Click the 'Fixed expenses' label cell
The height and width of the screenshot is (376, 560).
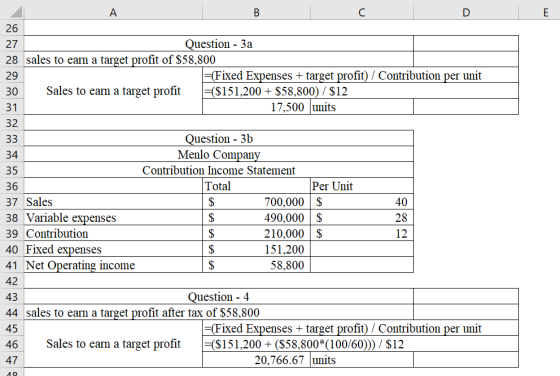click(113, 249)
